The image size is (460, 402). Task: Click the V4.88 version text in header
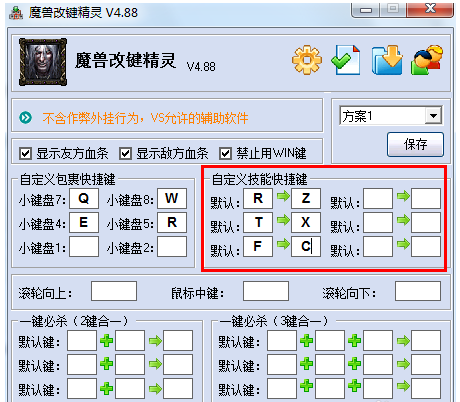click(201, 67)
